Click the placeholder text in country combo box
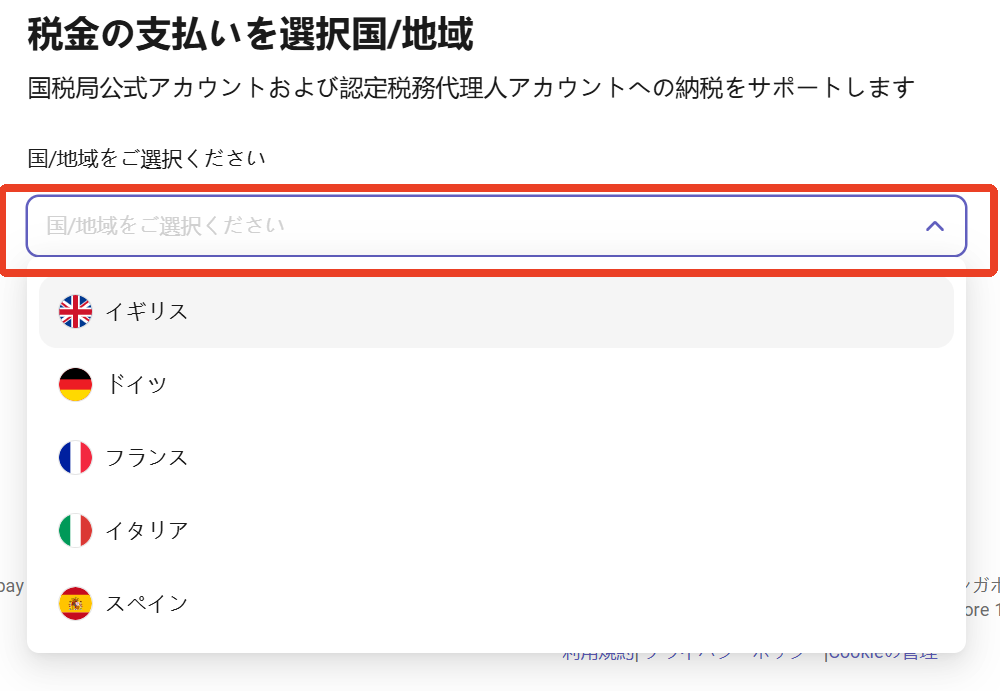 (166, 226)
